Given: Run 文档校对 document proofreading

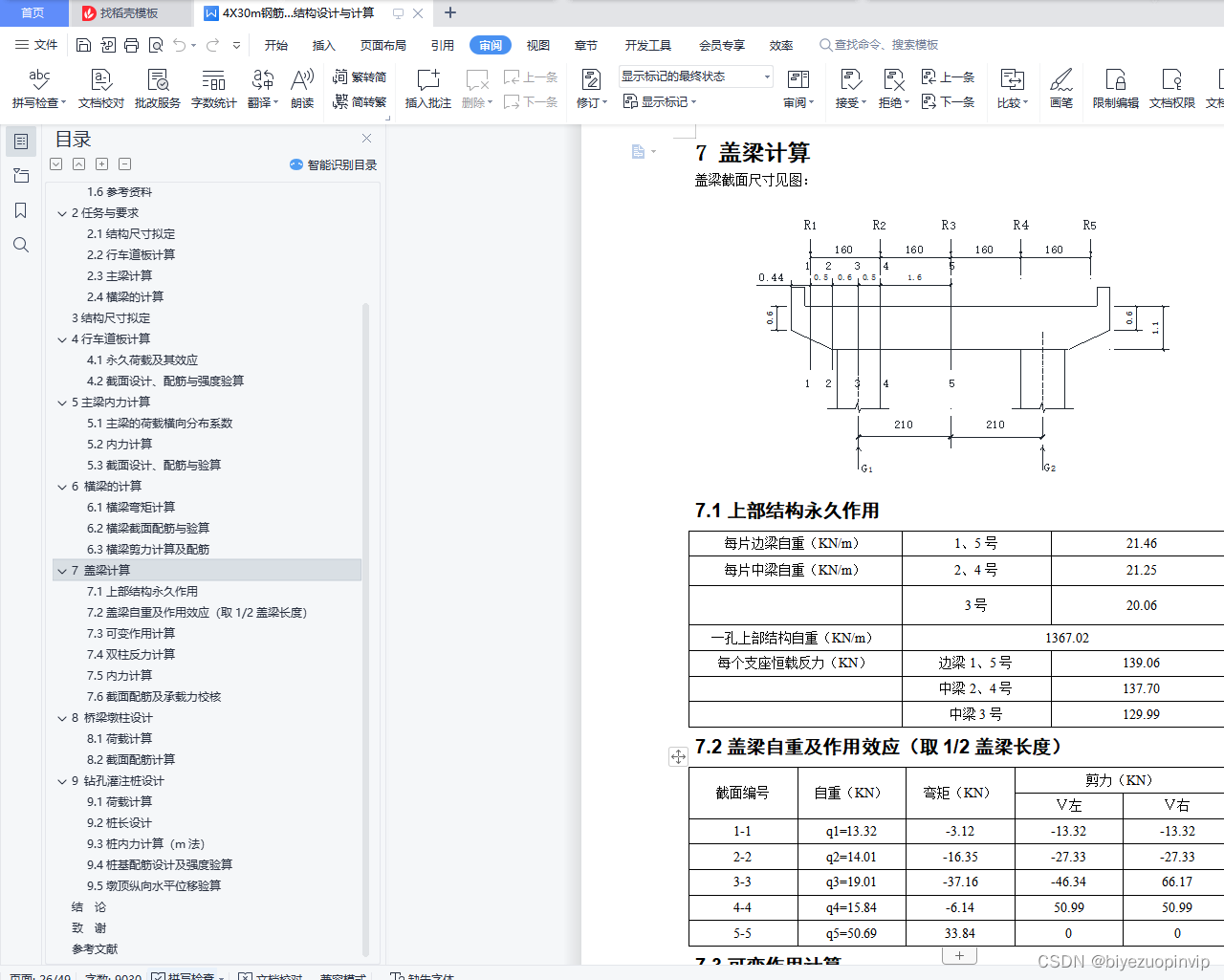Looking at the screenshot, I should pos(101,89).
